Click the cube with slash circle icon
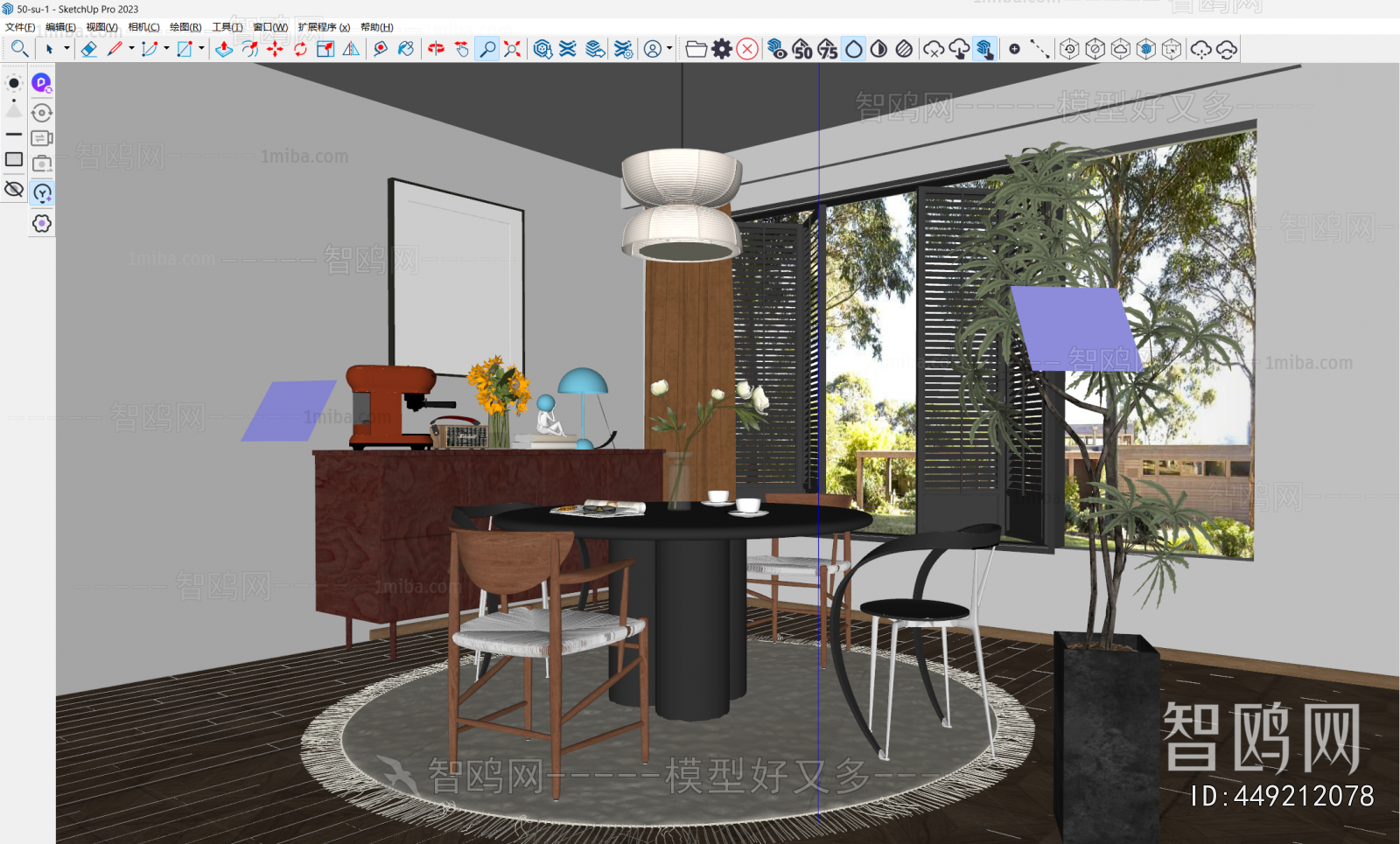This screenshot has width=1400, height=844. pos(1095,49)
